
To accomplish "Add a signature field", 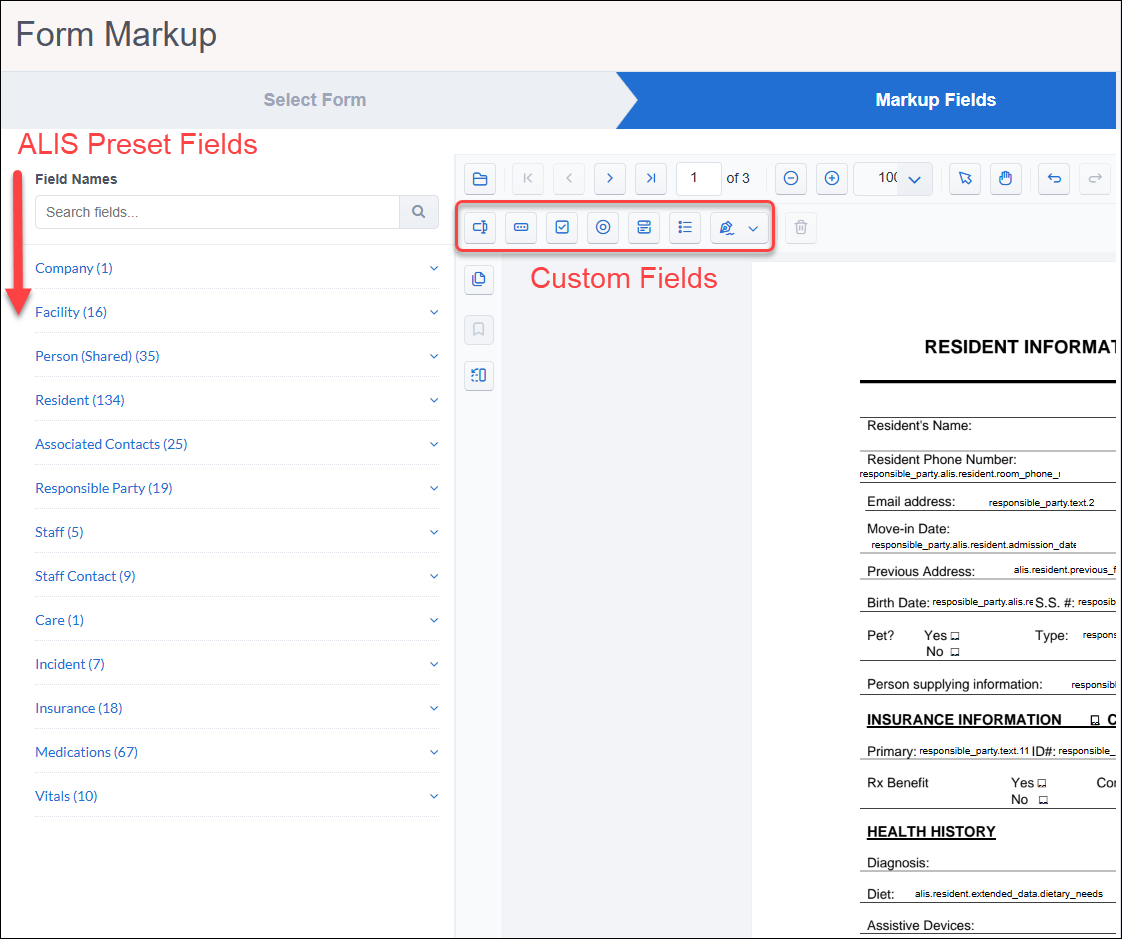I will [x=726, y=228].
